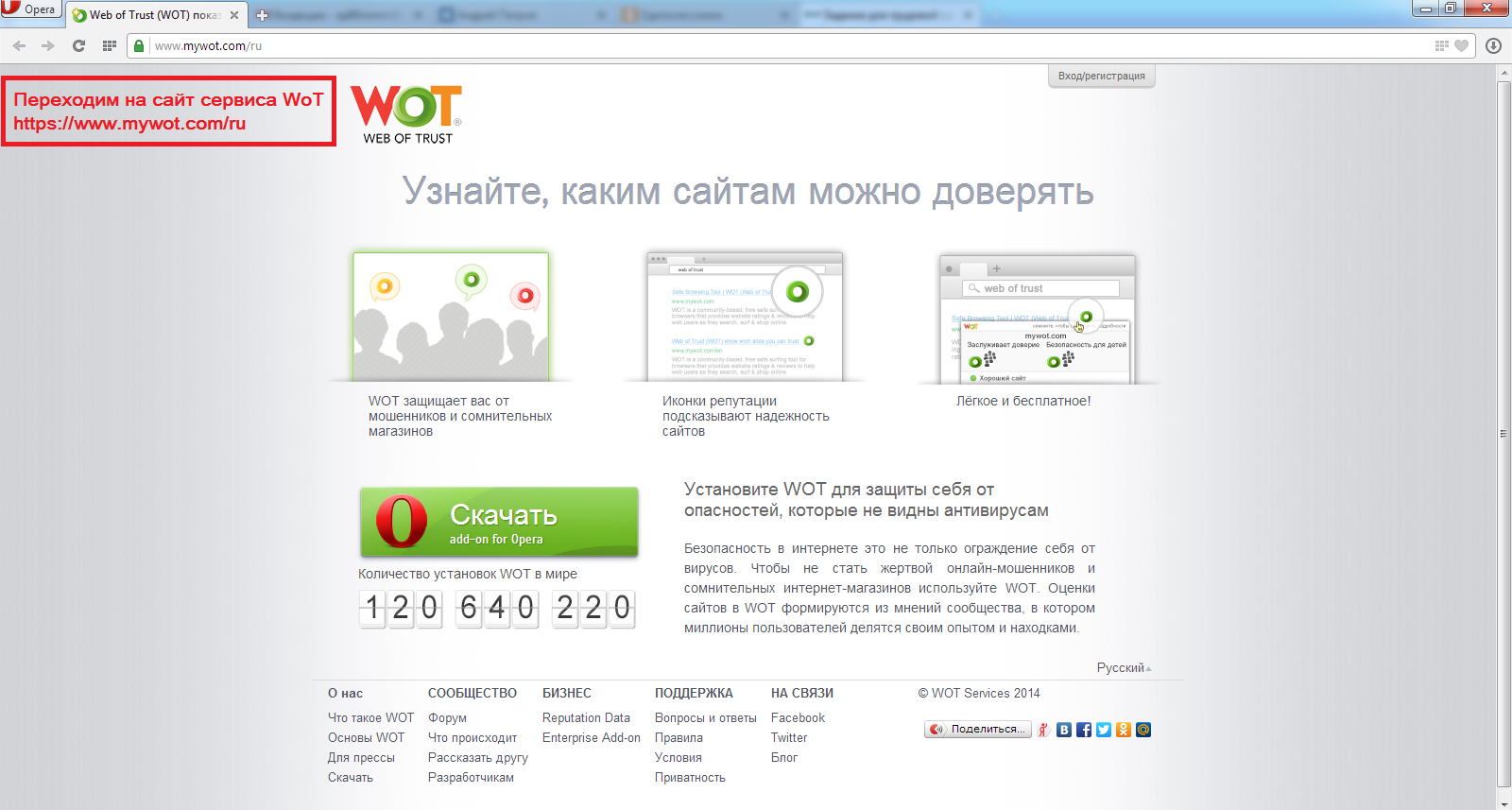Open the Вопросы и ответы link

[706, 717]
